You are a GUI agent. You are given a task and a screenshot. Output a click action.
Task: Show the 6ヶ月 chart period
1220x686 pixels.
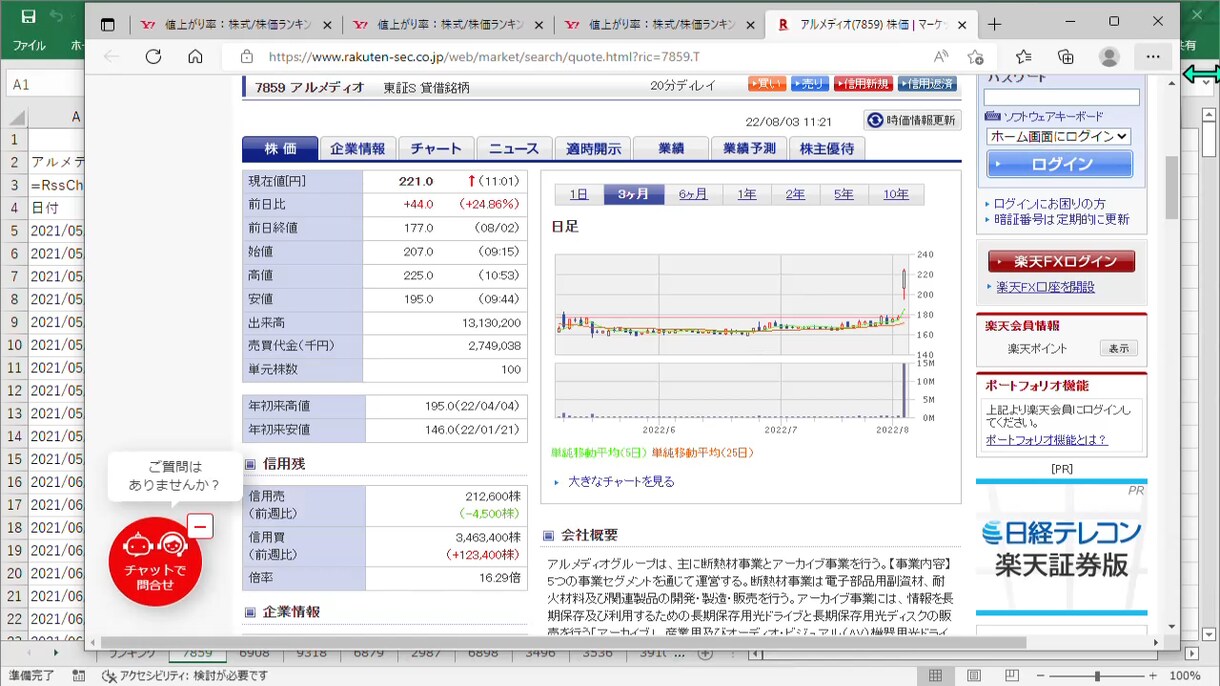(x=693, y=194)
